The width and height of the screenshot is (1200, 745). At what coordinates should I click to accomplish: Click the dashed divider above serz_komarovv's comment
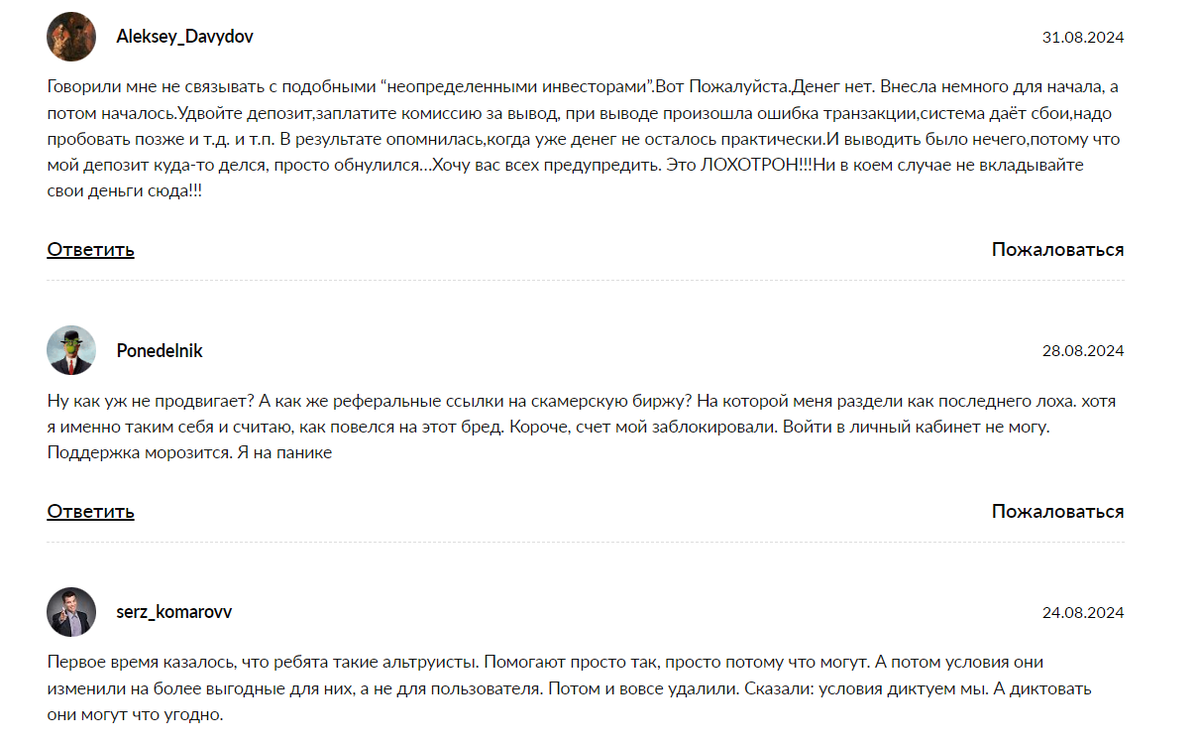click(x=585, y=542)
